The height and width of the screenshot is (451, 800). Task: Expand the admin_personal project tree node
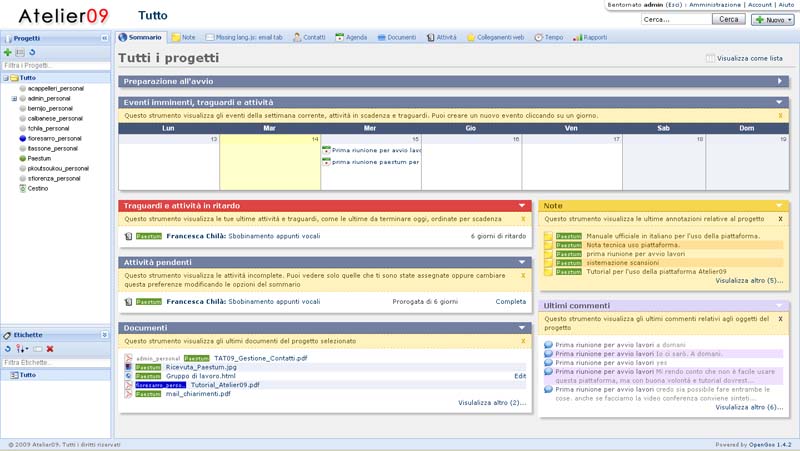click(14, 99)
